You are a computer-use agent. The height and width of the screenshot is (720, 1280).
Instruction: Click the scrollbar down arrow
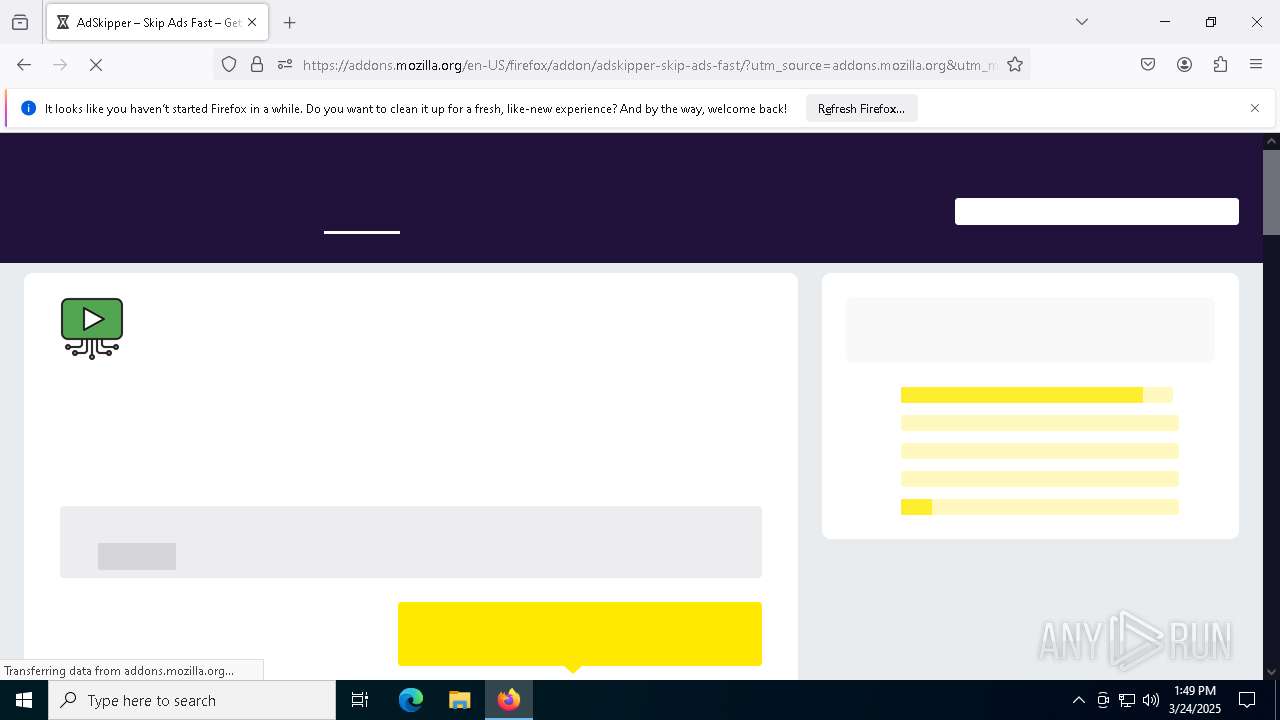tap(1271, 672)
